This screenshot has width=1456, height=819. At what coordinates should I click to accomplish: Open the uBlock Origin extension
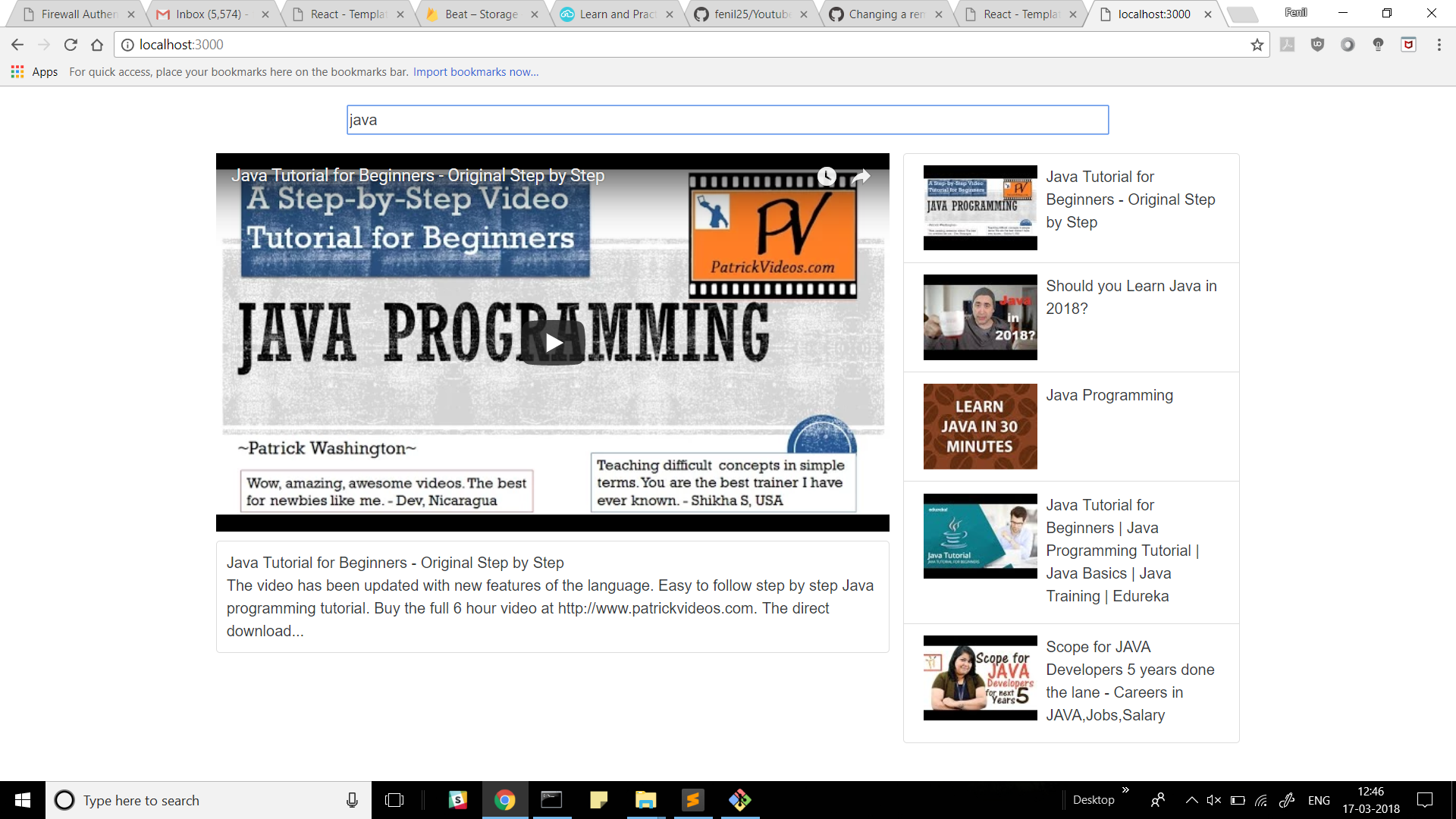[x=1318, y=45]
